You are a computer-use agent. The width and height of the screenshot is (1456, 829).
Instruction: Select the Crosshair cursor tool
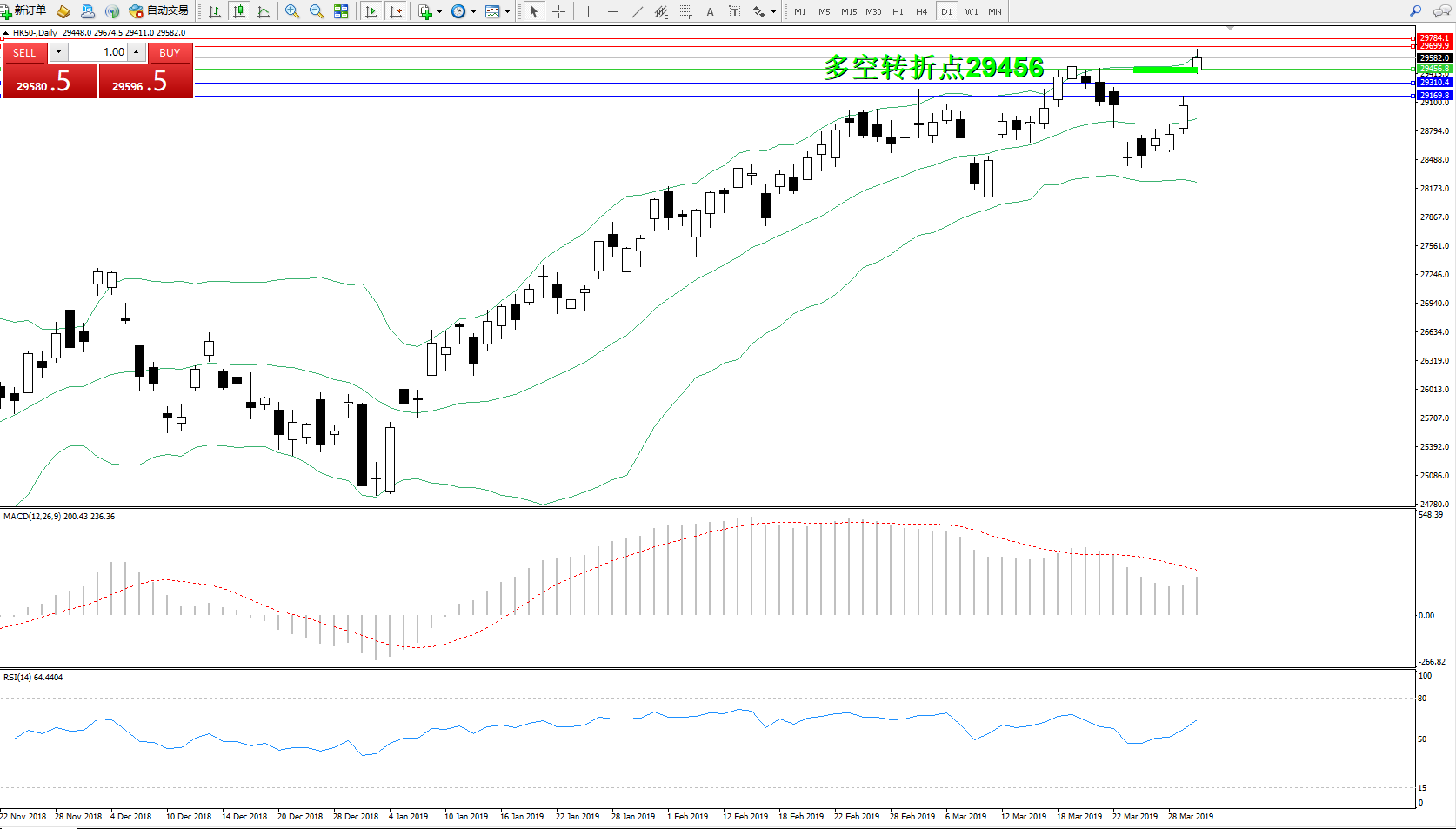pyautogui.click(x=558, y=11)
